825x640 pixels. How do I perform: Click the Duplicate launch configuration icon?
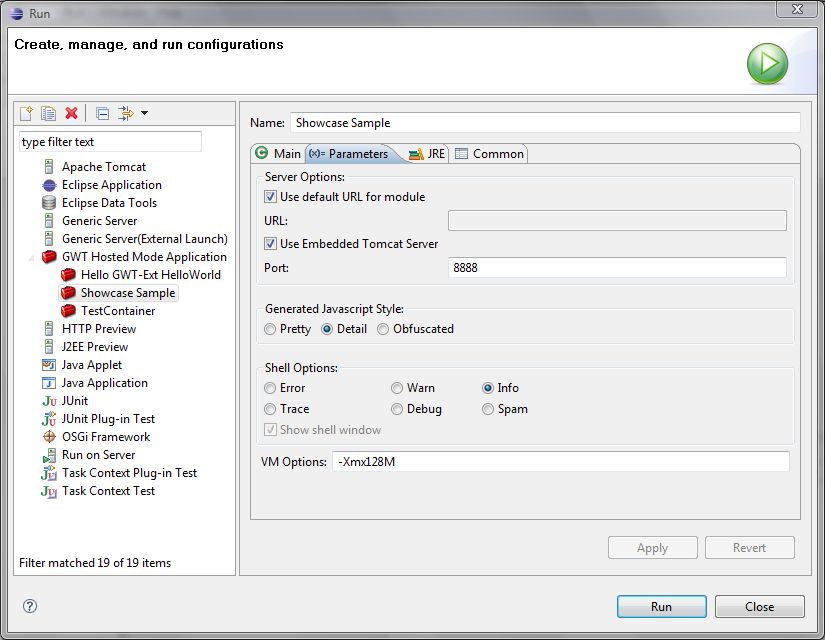(x=48, y=113)
